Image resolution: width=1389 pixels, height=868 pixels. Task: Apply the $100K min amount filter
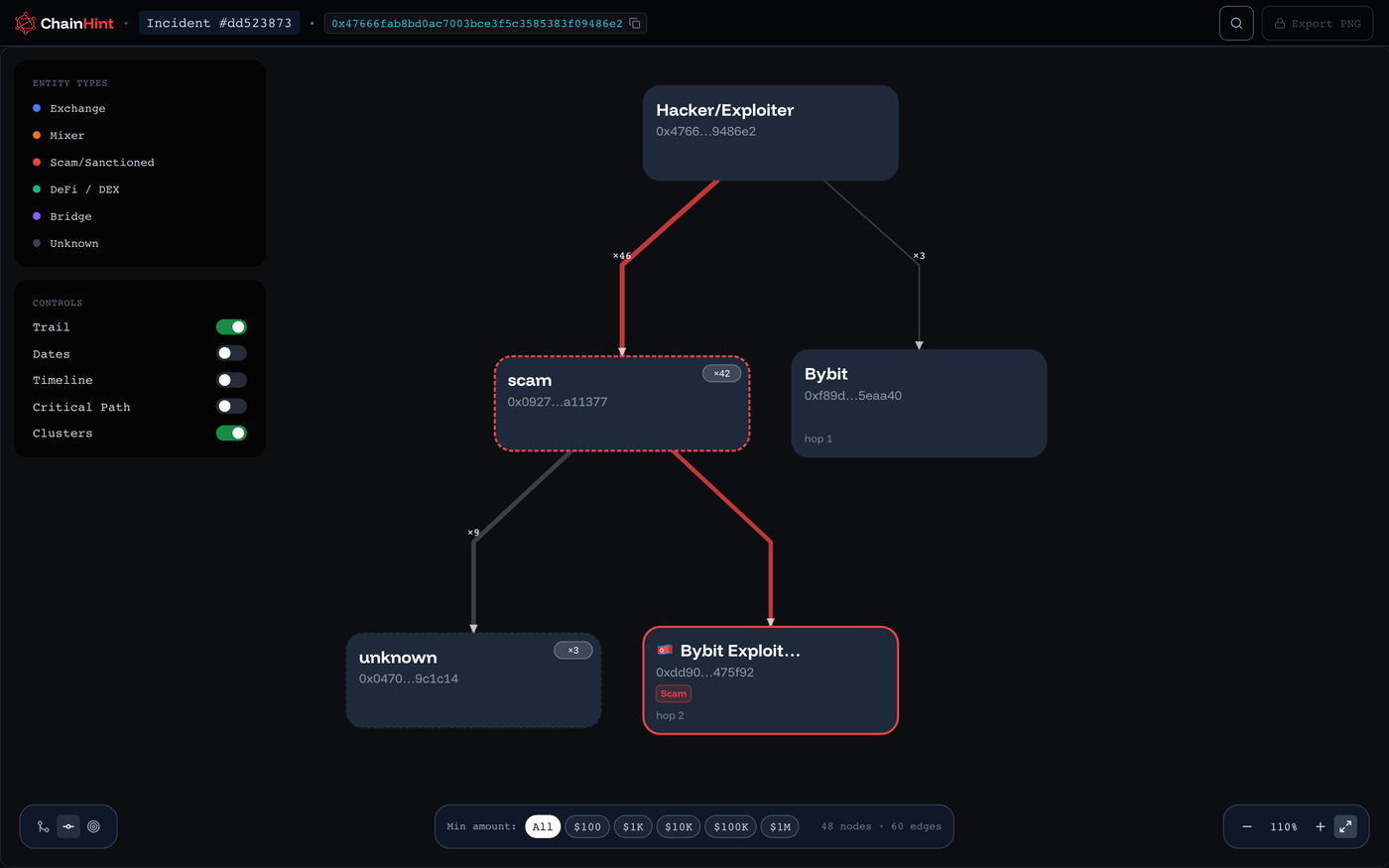click(731, 826)
